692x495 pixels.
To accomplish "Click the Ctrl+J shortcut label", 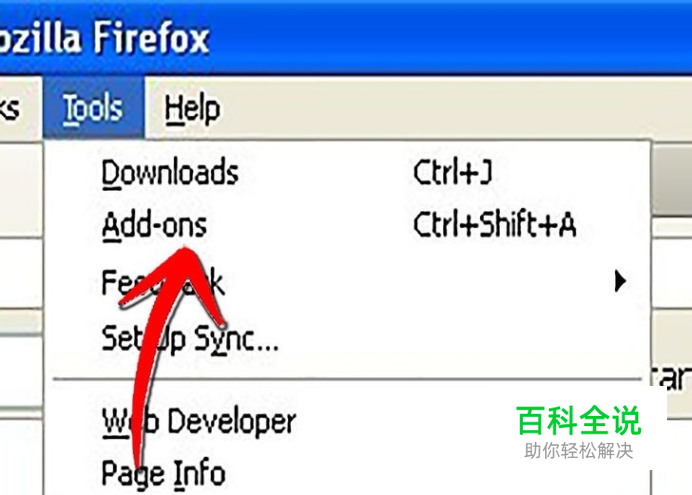I will [x=453, y=172].
